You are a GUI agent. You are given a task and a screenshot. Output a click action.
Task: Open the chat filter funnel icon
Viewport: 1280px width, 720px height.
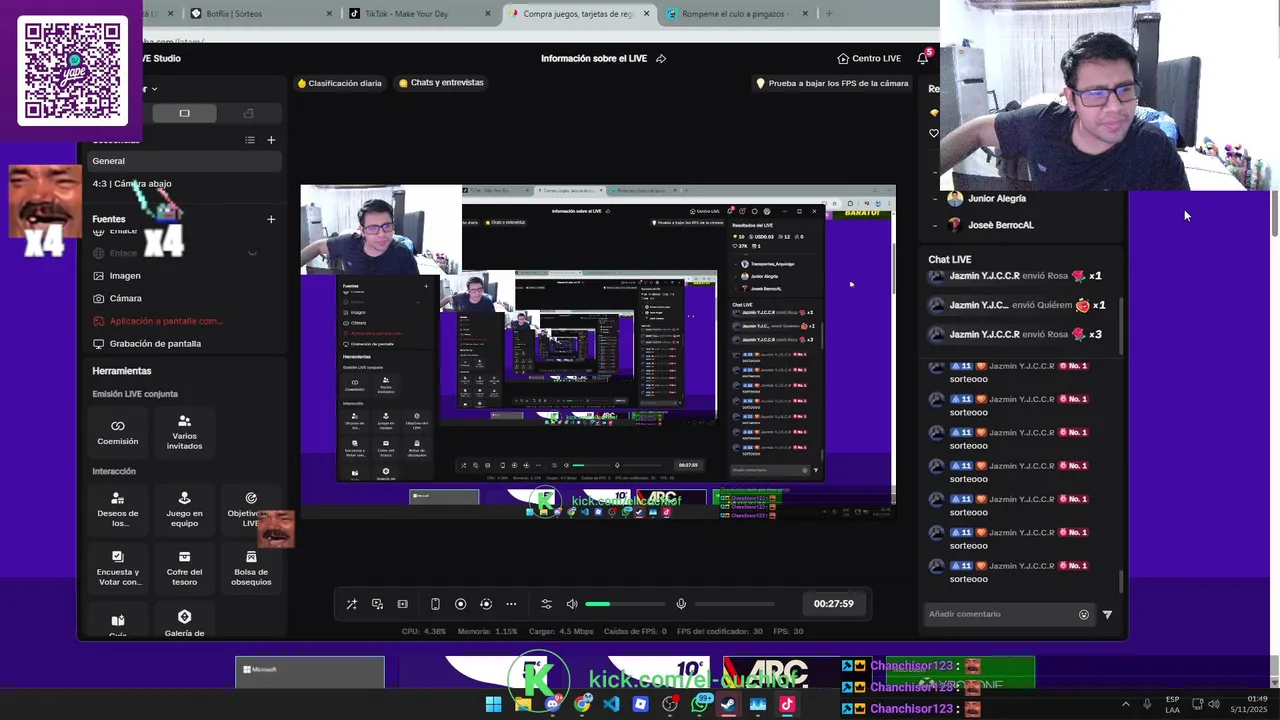coord(1107,615)
